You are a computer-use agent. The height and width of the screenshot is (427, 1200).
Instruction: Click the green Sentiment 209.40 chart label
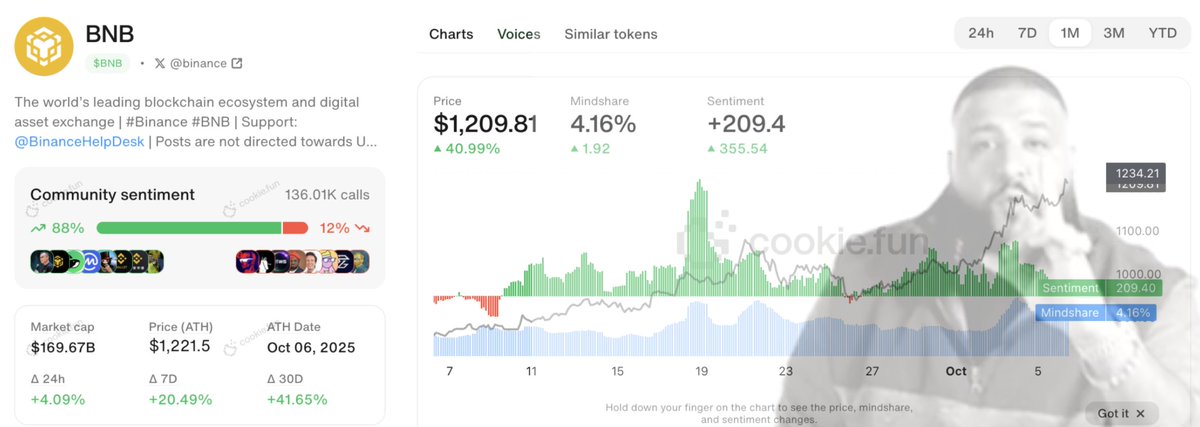(x=1097, y=288)
